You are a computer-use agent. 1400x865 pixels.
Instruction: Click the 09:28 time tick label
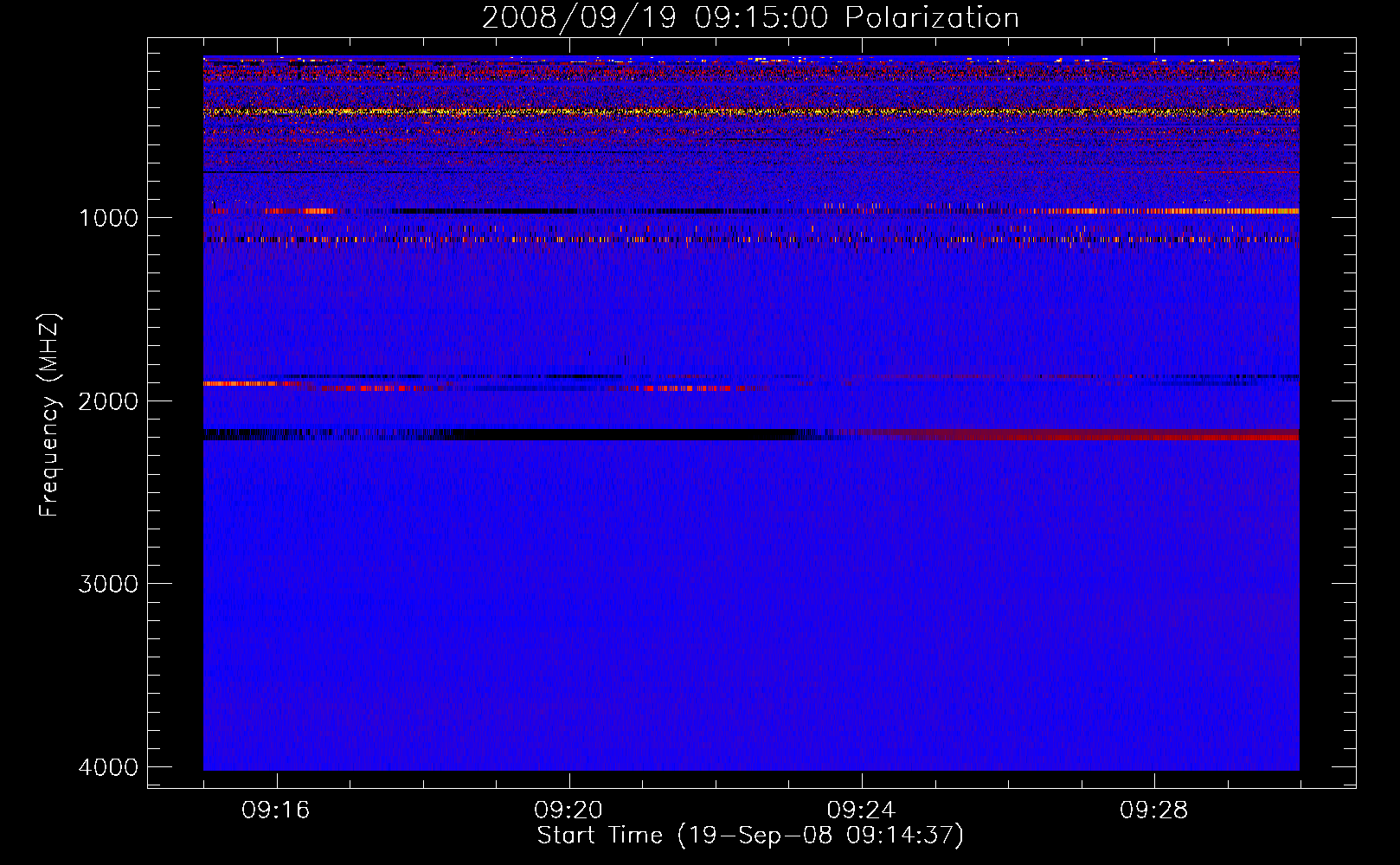pyautogui.click(x=1154, y=810)
